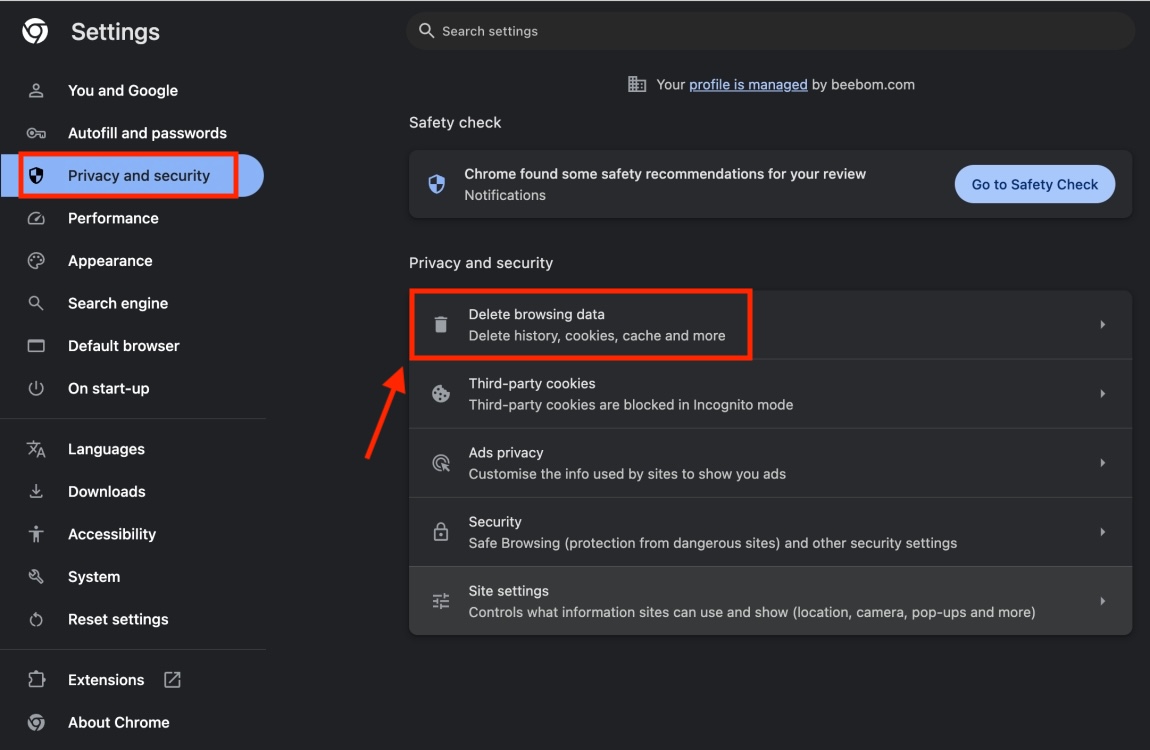Viewport: 1150px width, 750px height.
Task: Click the Chrome logo at top left
Action: (34, 31)
